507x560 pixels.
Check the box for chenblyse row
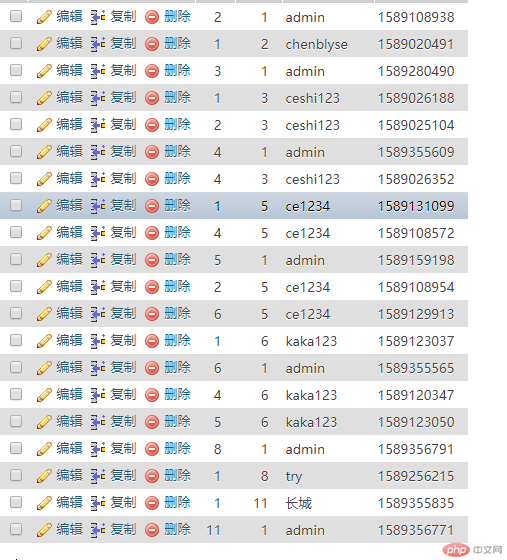point(16,43)
